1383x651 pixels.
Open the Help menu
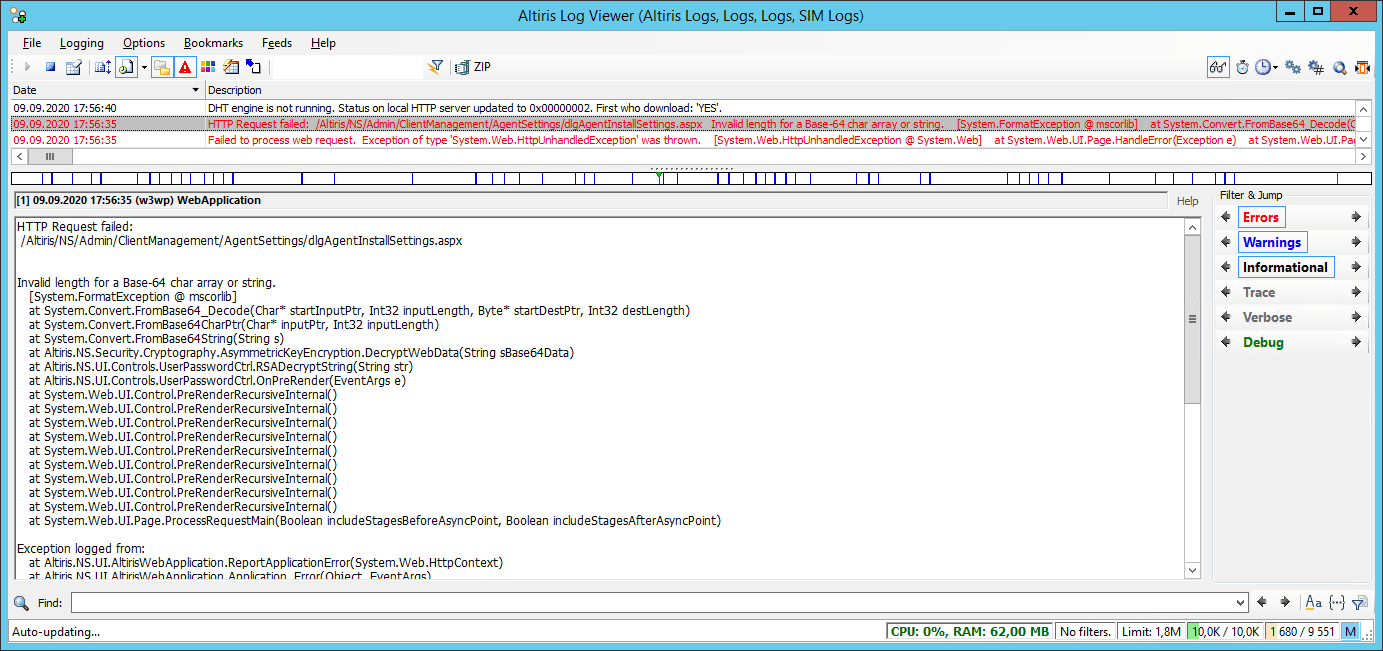point(323,43)
